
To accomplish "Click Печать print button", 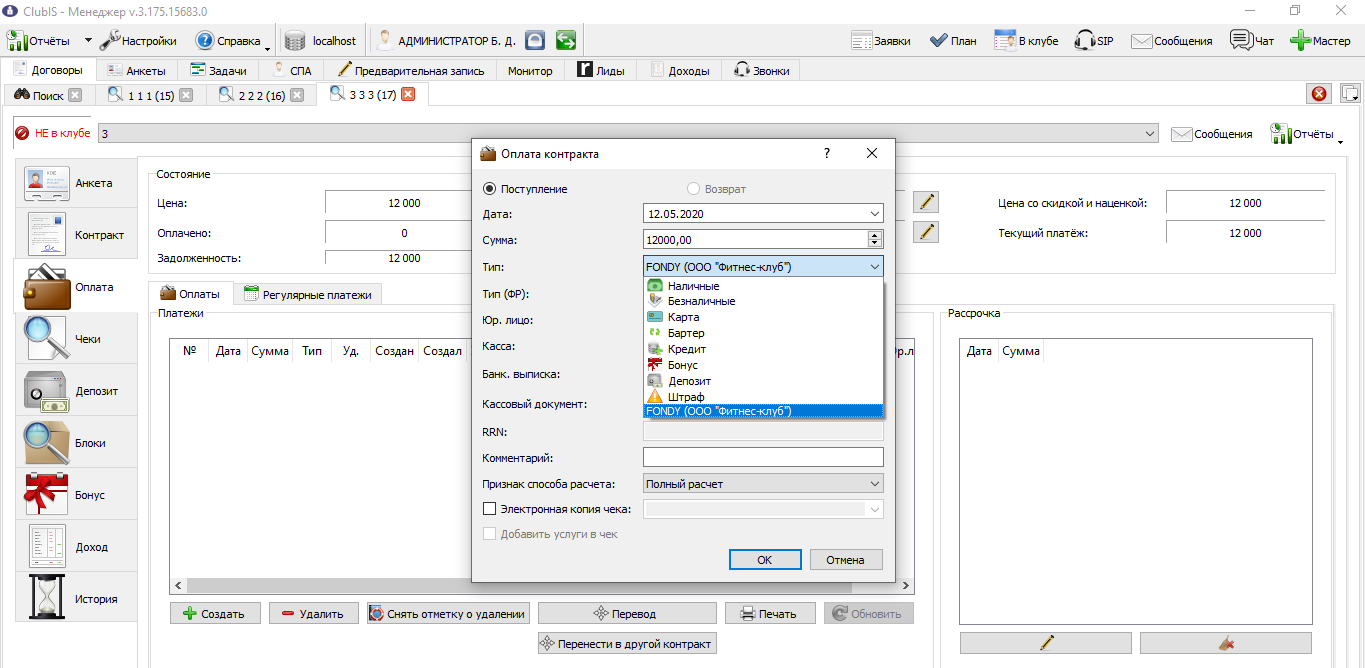I will 770,614.
